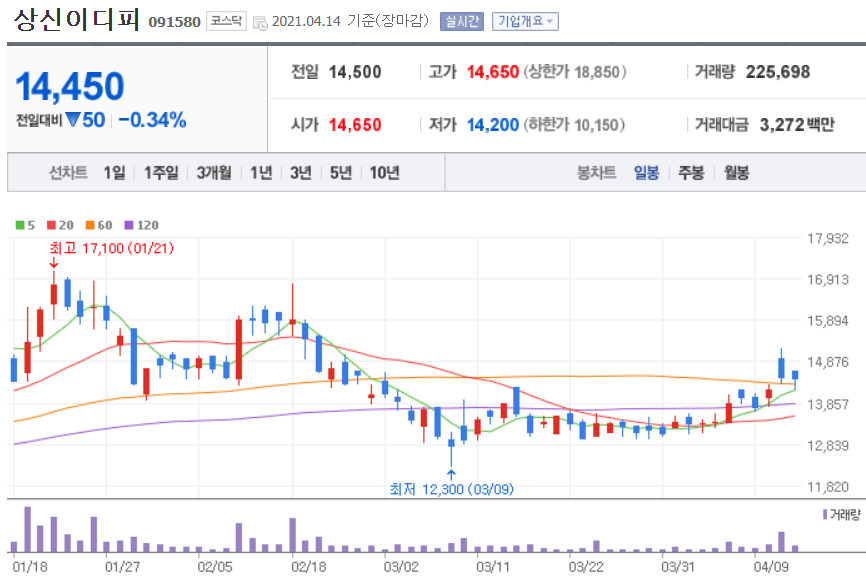Screen dimensions: 866x581
Task: Click the 봉차트 label
Action: click(596, 173)
